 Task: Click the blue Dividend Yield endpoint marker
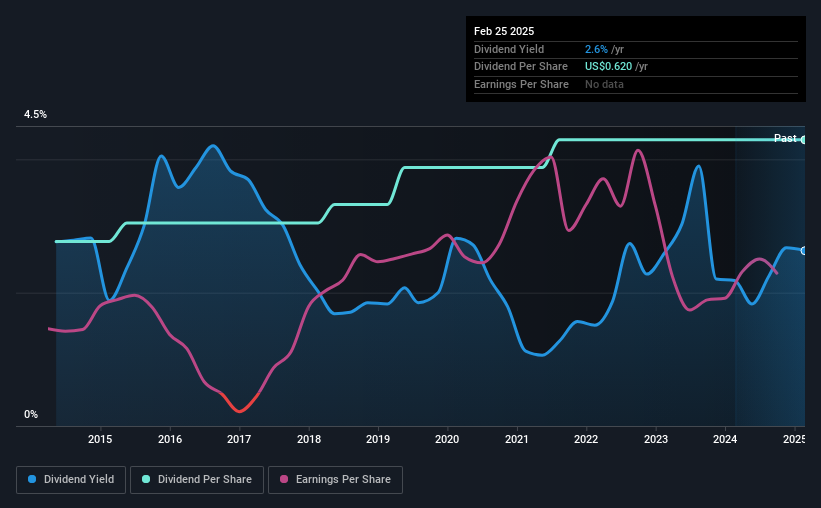coord(803,251)
